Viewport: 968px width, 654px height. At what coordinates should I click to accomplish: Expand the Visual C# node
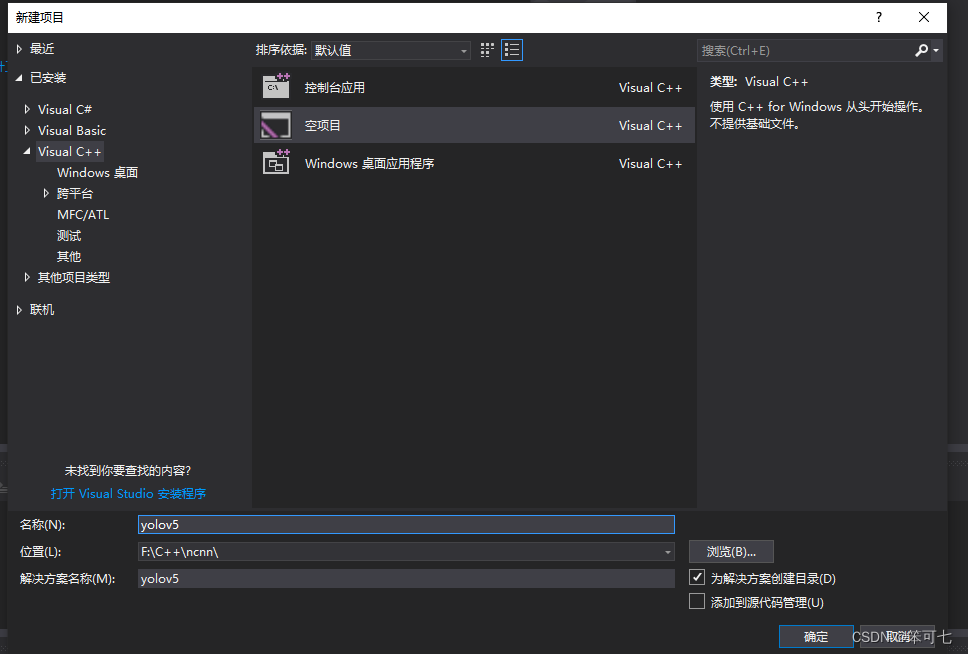click(27, 109)
